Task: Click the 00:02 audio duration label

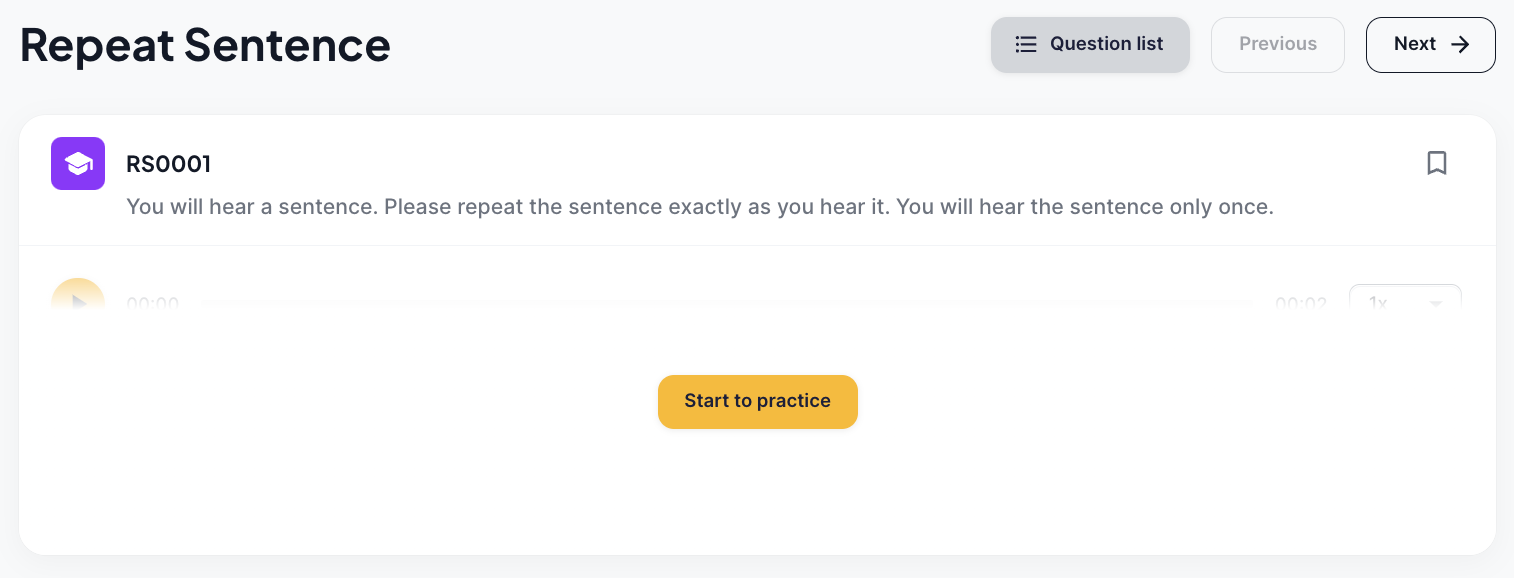Action: [1301, 303]
